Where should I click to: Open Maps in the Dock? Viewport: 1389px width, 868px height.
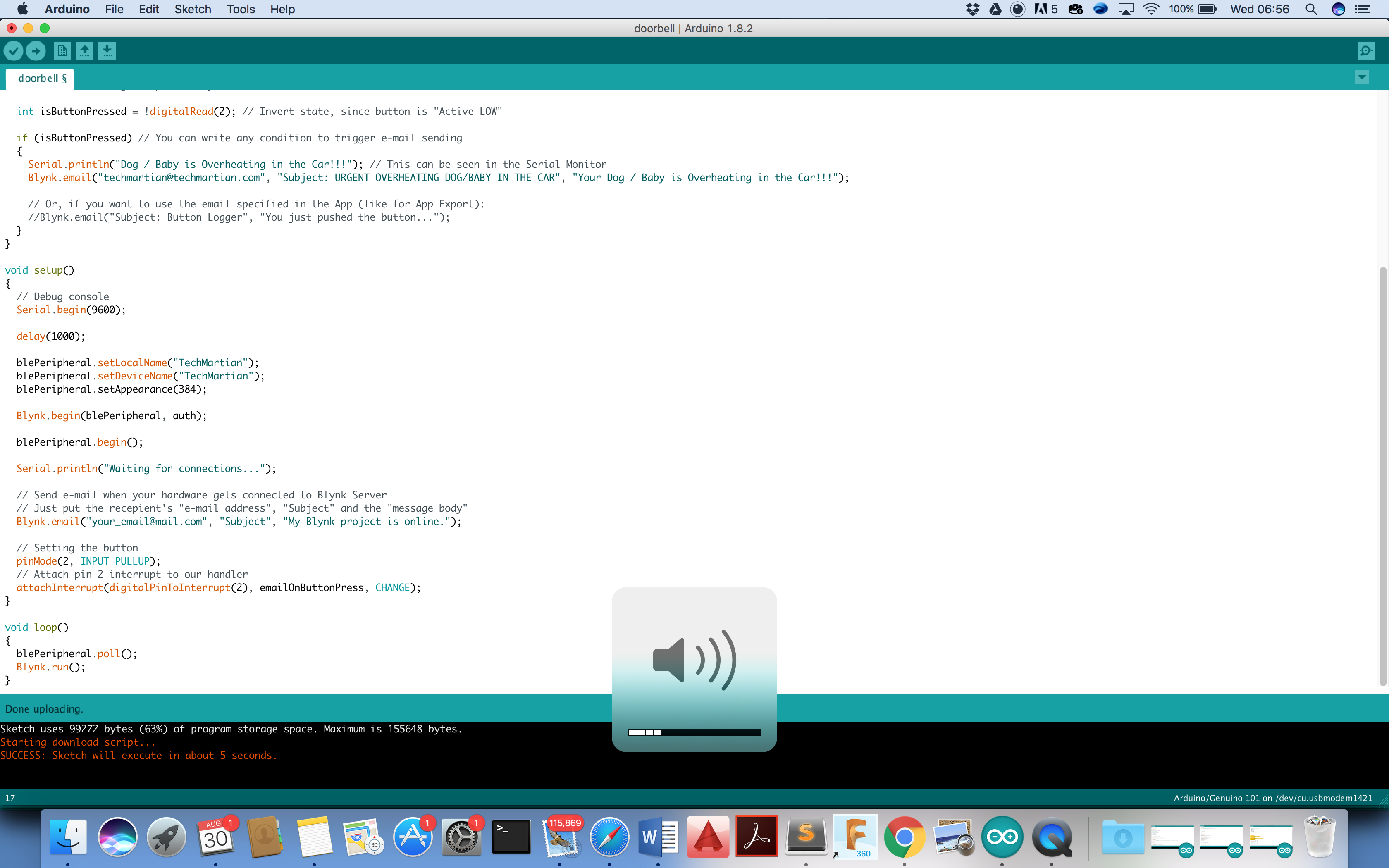(x=363, y=837)
